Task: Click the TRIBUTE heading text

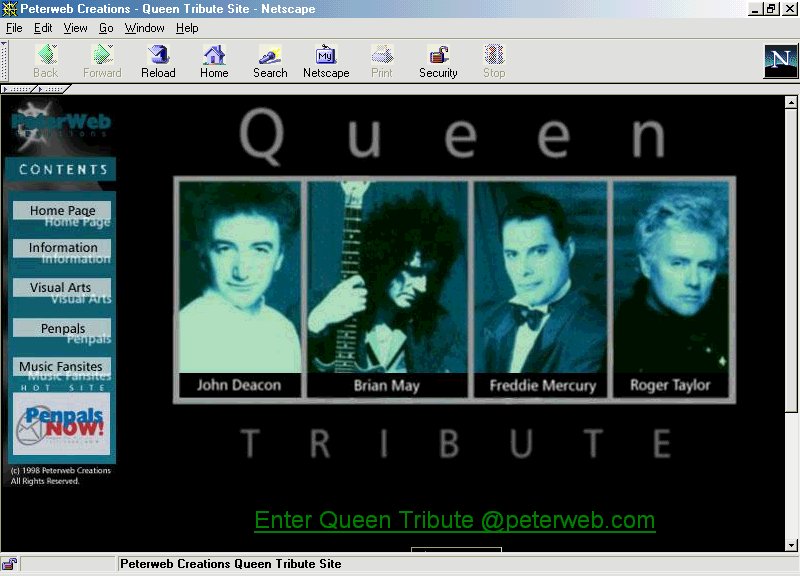Action: click(455, 443)
